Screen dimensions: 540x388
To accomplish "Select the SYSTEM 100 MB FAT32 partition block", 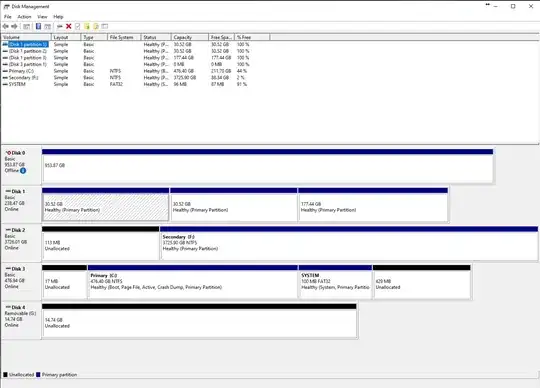I will click(x=335, y=282).
